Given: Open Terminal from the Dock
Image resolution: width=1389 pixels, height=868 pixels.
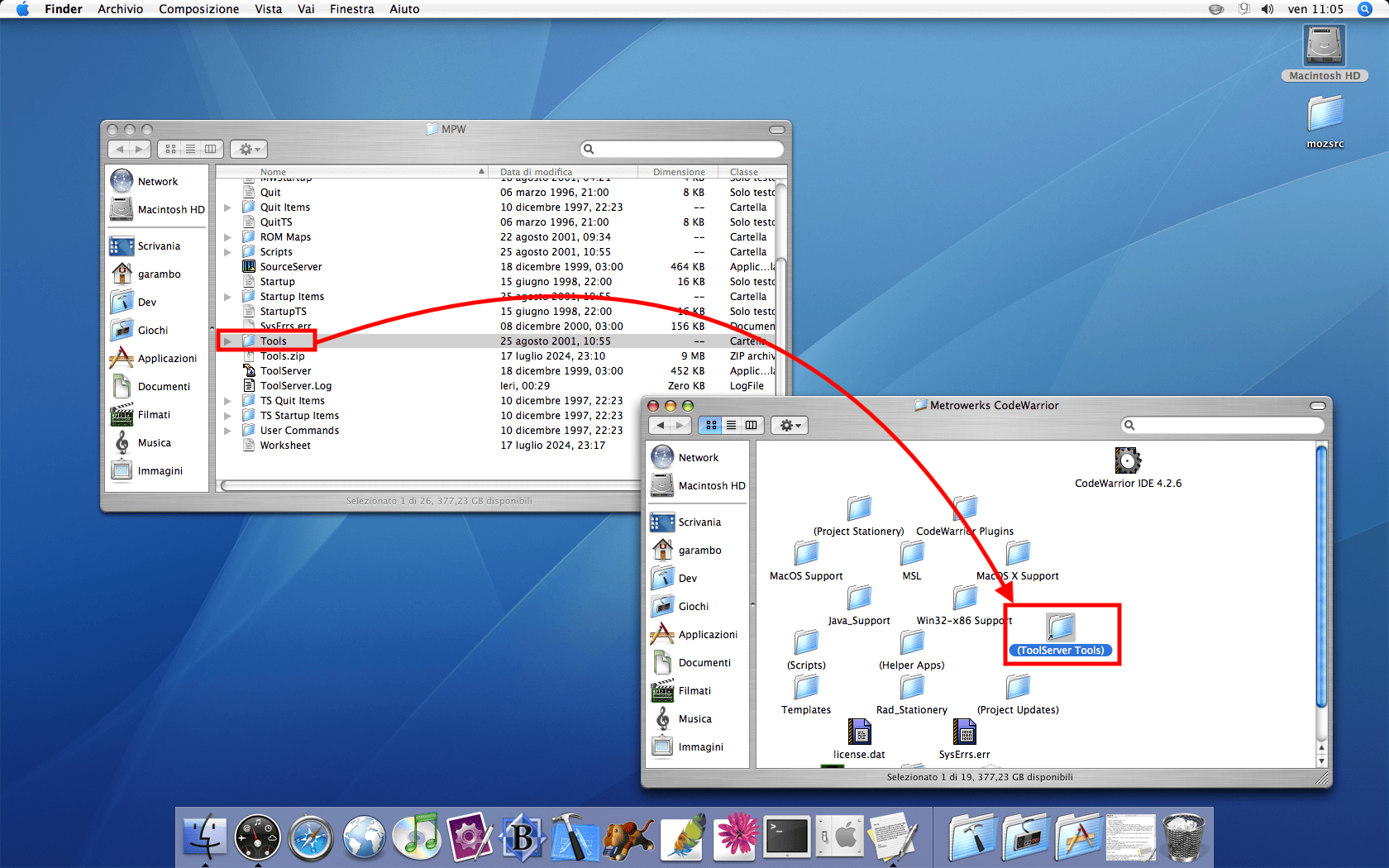Looking at the screenshot, I should pos(787,837).
